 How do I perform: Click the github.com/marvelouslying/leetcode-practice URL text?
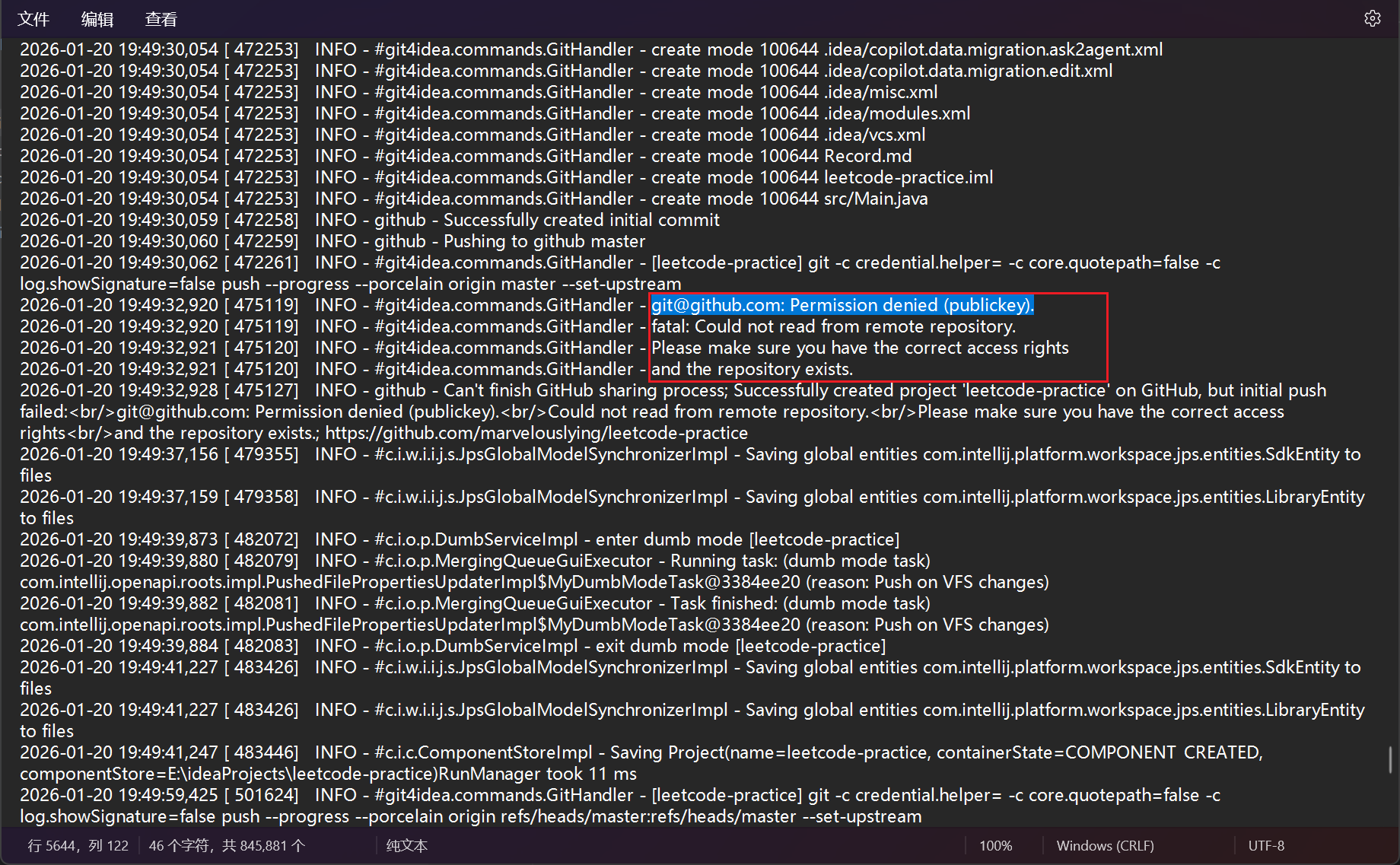click(536, 433)
